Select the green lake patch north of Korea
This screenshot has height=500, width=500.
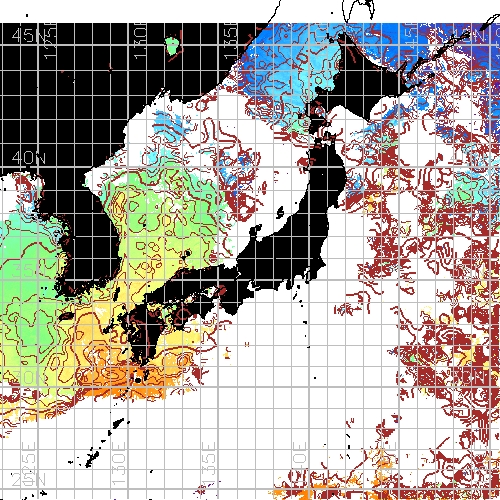(173, 46)
